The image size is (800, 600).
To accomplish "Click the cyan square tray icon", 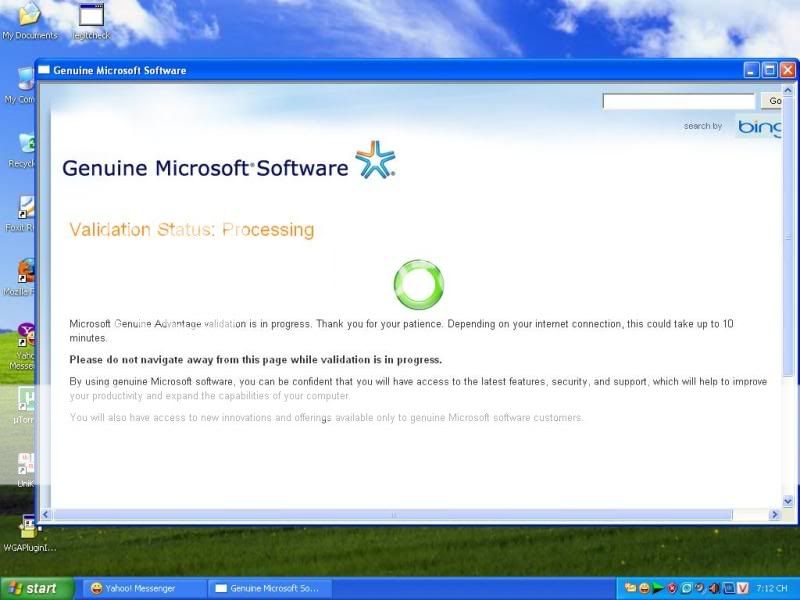I will point(686,588).
